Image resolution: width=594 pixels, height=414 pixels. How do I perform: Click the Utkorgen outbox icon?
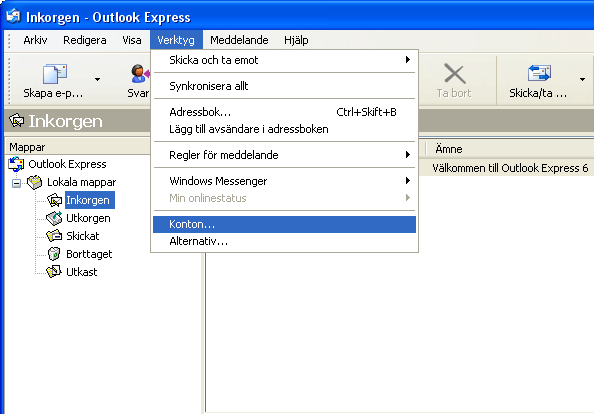point(54,218)
